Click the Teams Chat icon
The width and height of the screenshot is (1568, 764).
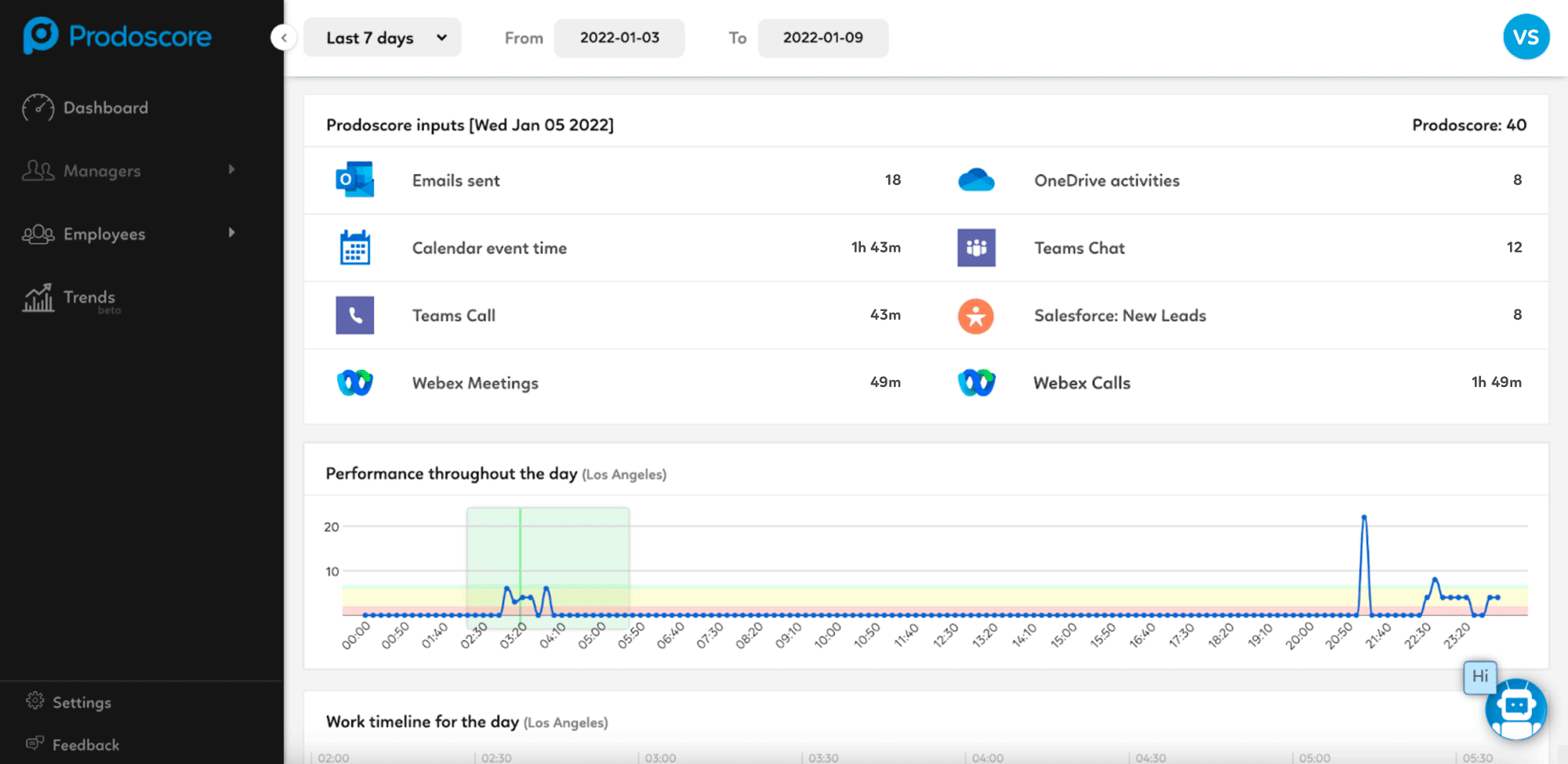tap(976, 248)
